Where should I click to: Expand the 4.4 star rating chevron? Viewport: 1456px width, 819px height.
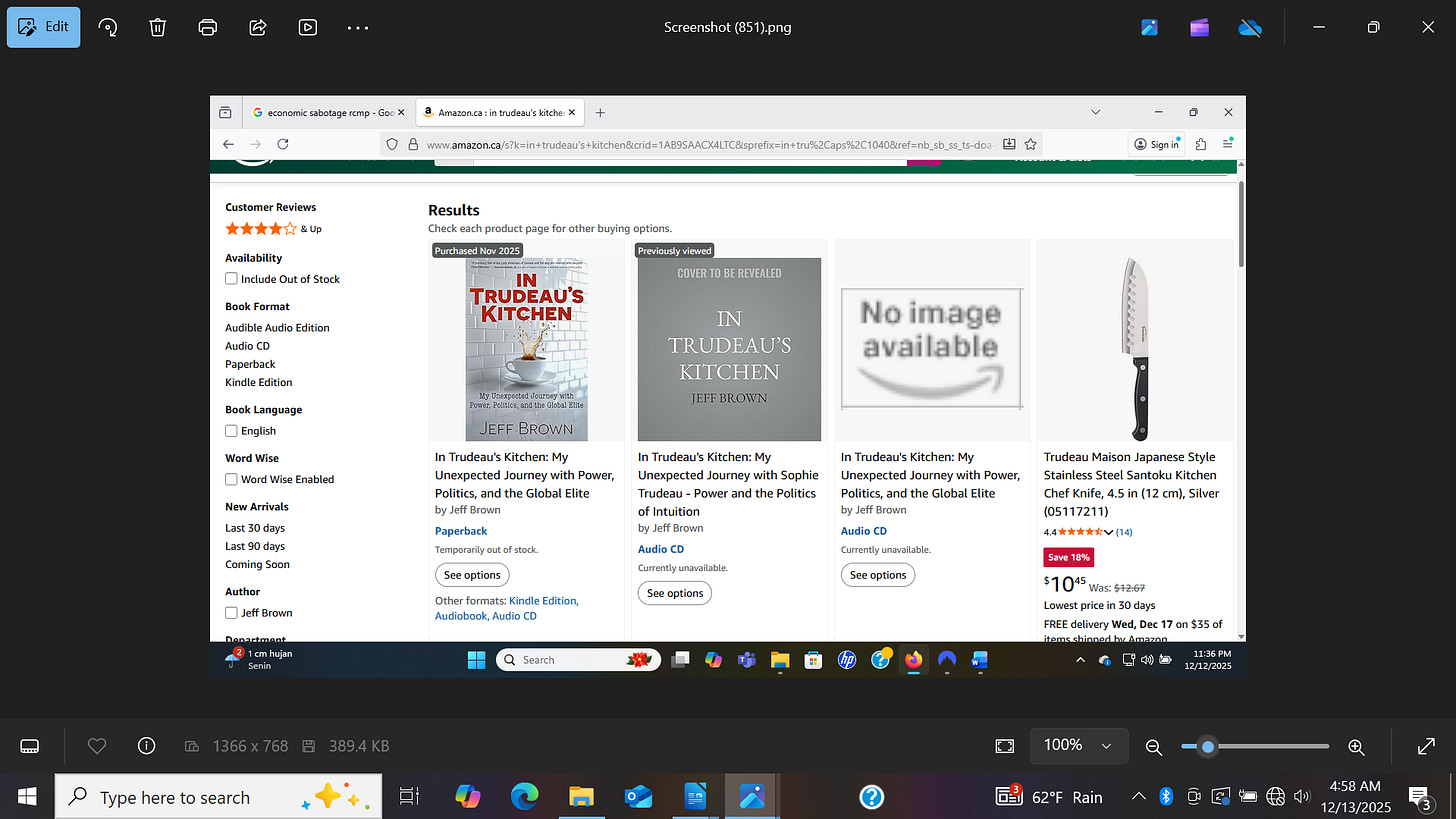(x=1109, y=532)
